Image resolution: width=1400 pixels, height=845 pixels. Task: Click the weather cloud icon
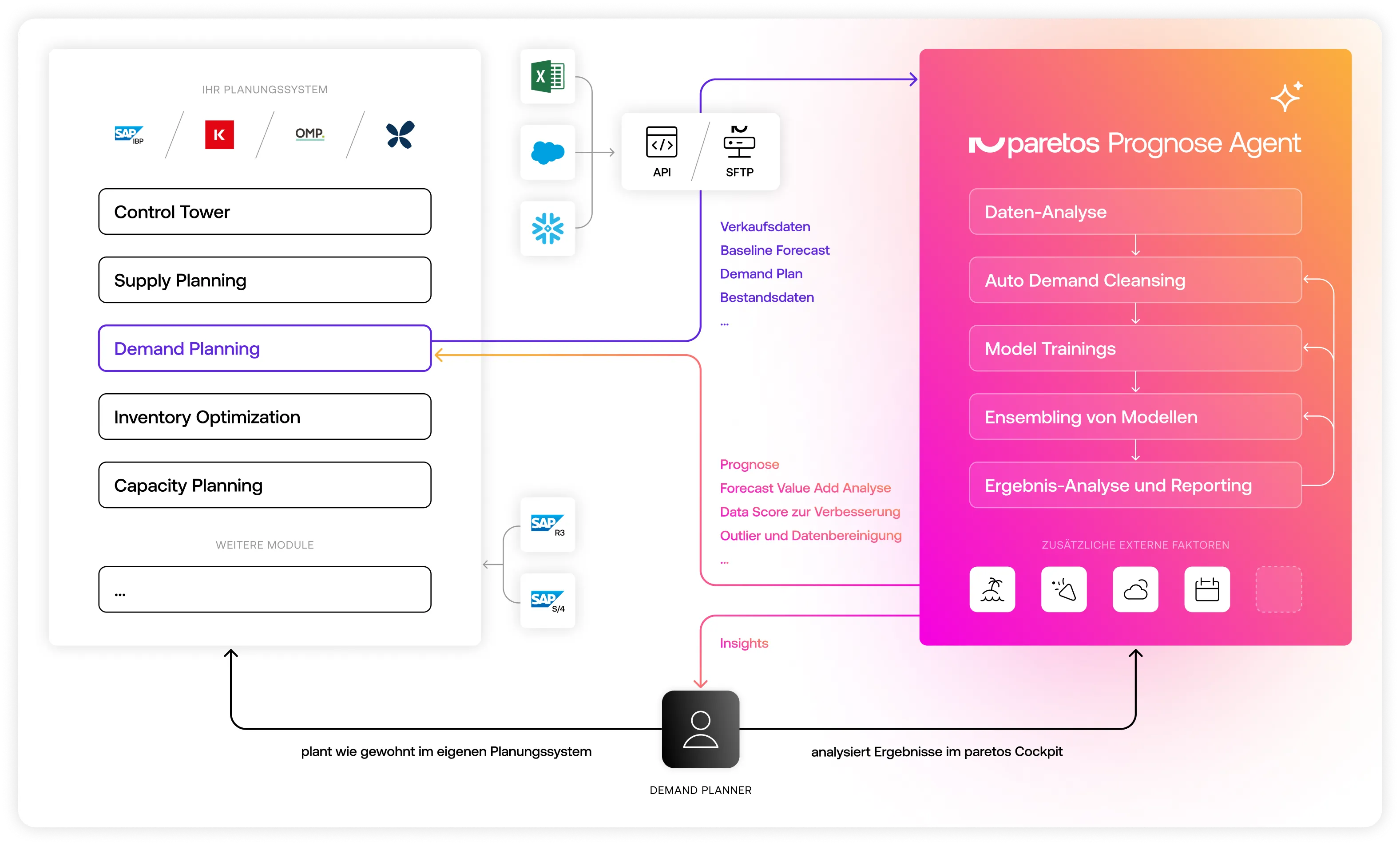1135,589
